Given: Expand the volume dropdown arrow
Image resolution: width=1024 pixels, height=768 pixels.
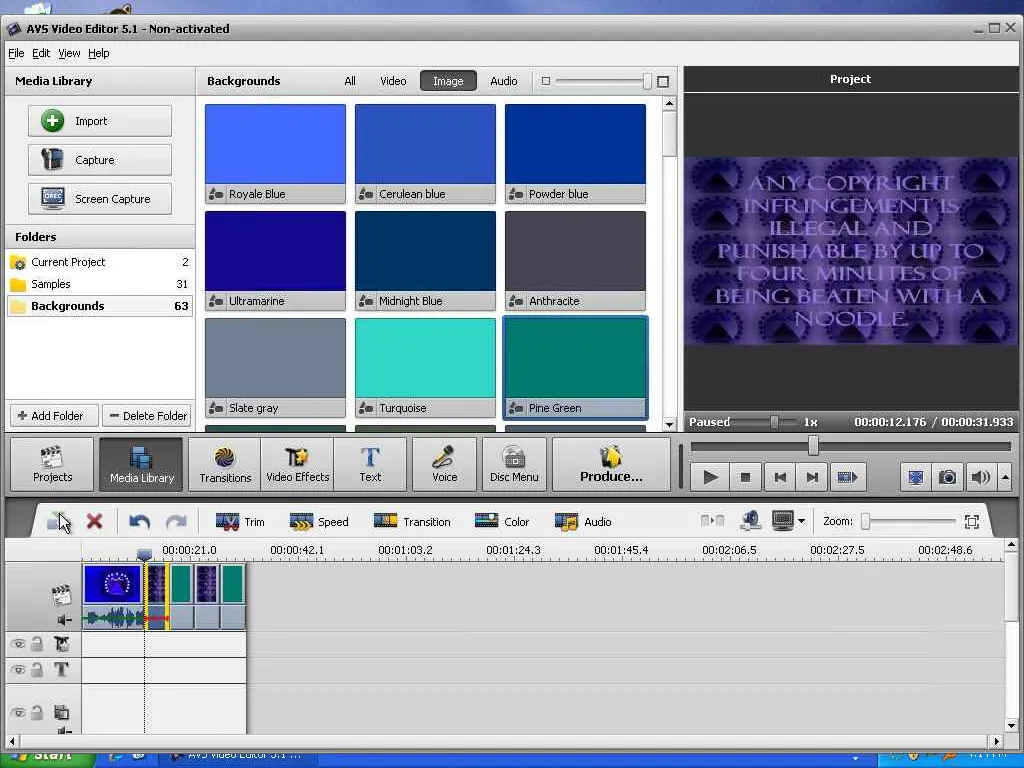Looking at the screenshot, I should pyautogui.click(x=1004, y=478).
